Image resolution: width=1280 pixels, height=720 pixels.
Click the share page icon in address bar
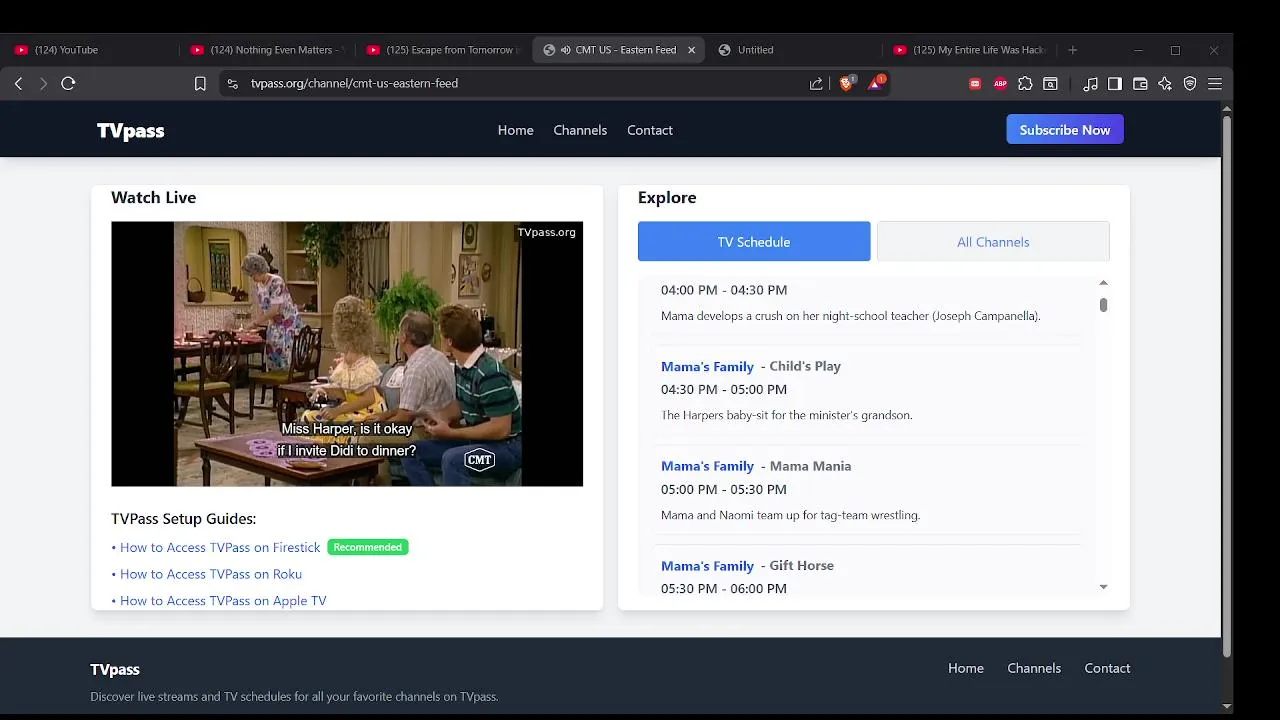coord(816,84)
